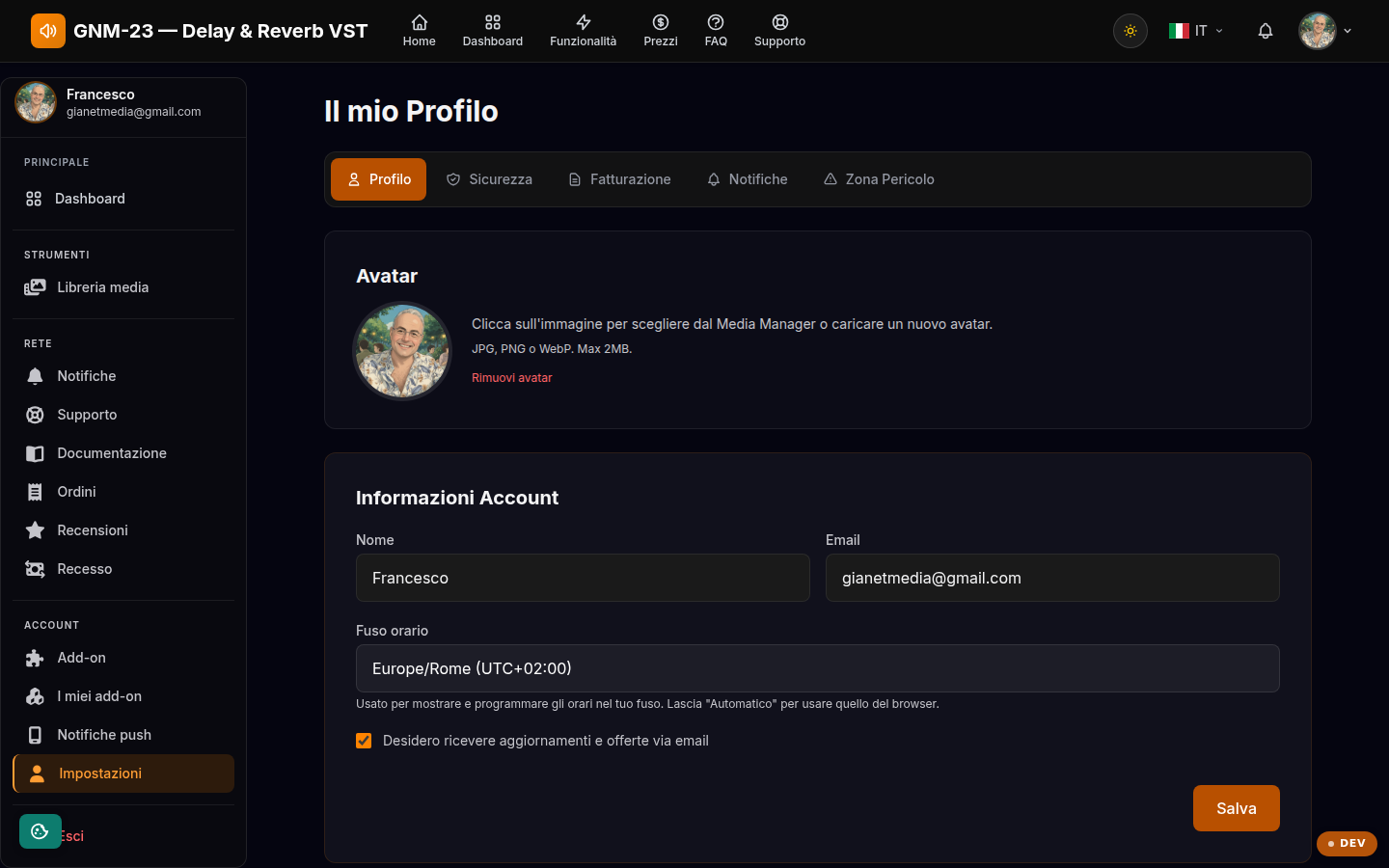The height and width of the screenshot is (868, 1389).
Task: Click the GNM-23 — Delay & Reverb VST title
Action: pyautogui.click(x=221, y=31)
